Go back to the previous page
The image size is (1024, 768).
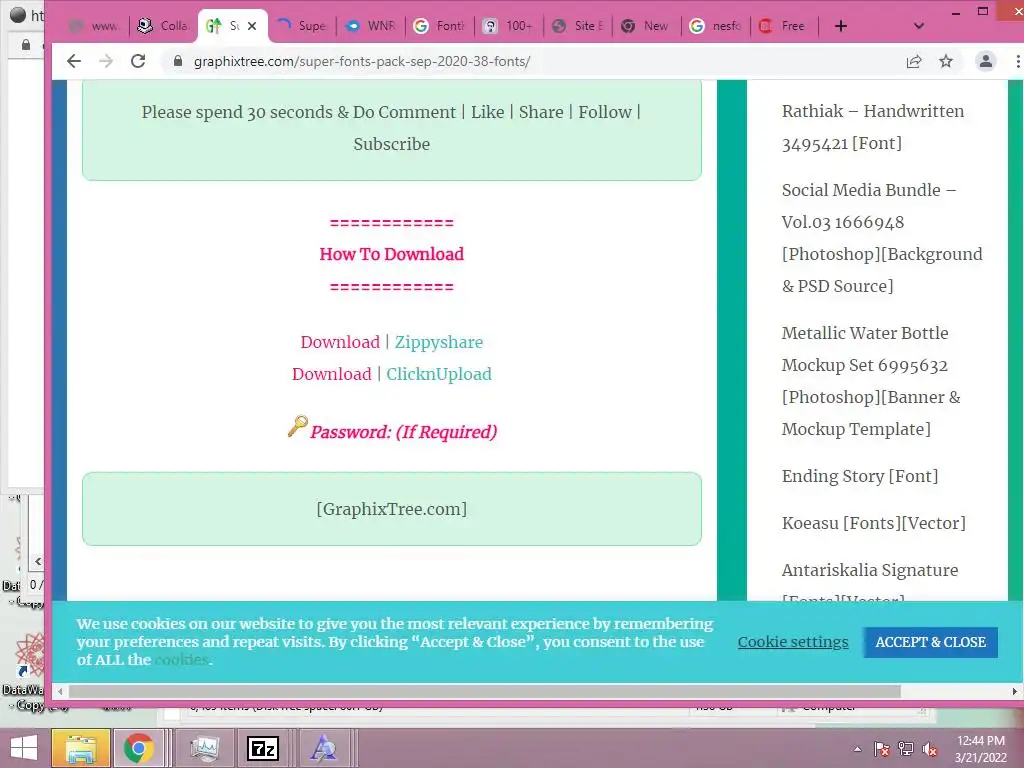click(x=74, y=61)
